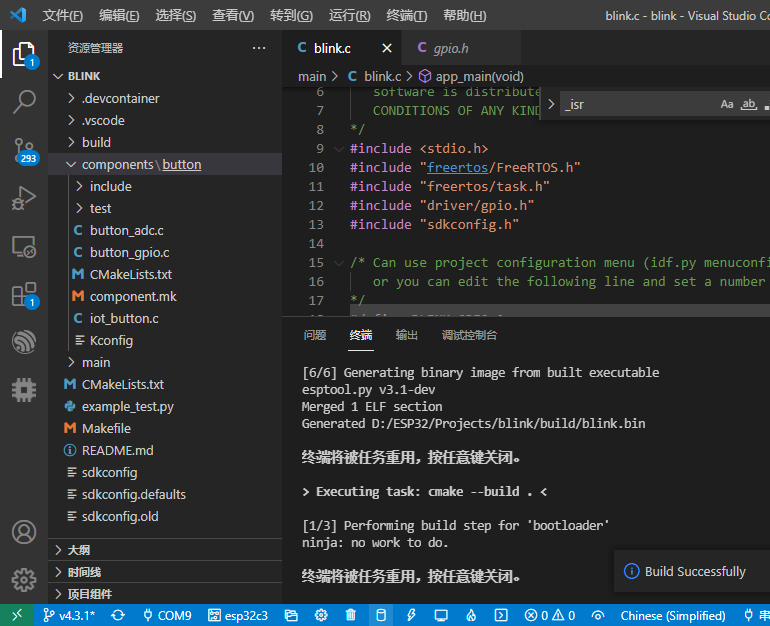Expand the main folder
Image resolution: width=770 pixels, height=626 pixels.
[165, 362]
